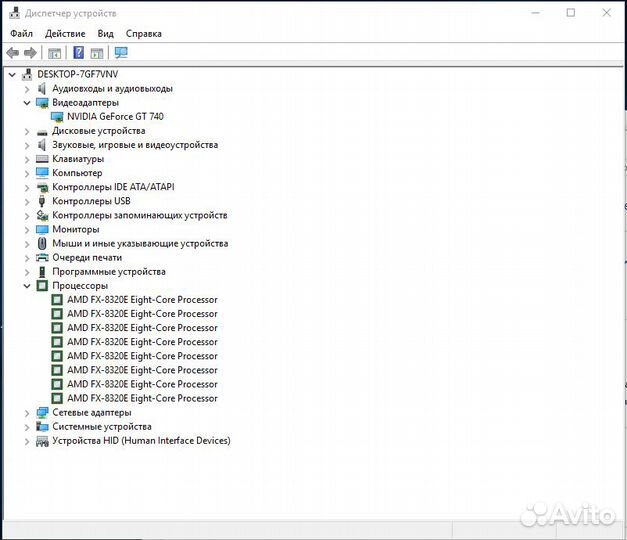627x540 pixels.
Task: Click the scan for hardware changes monitor icon
Action: 121,52
